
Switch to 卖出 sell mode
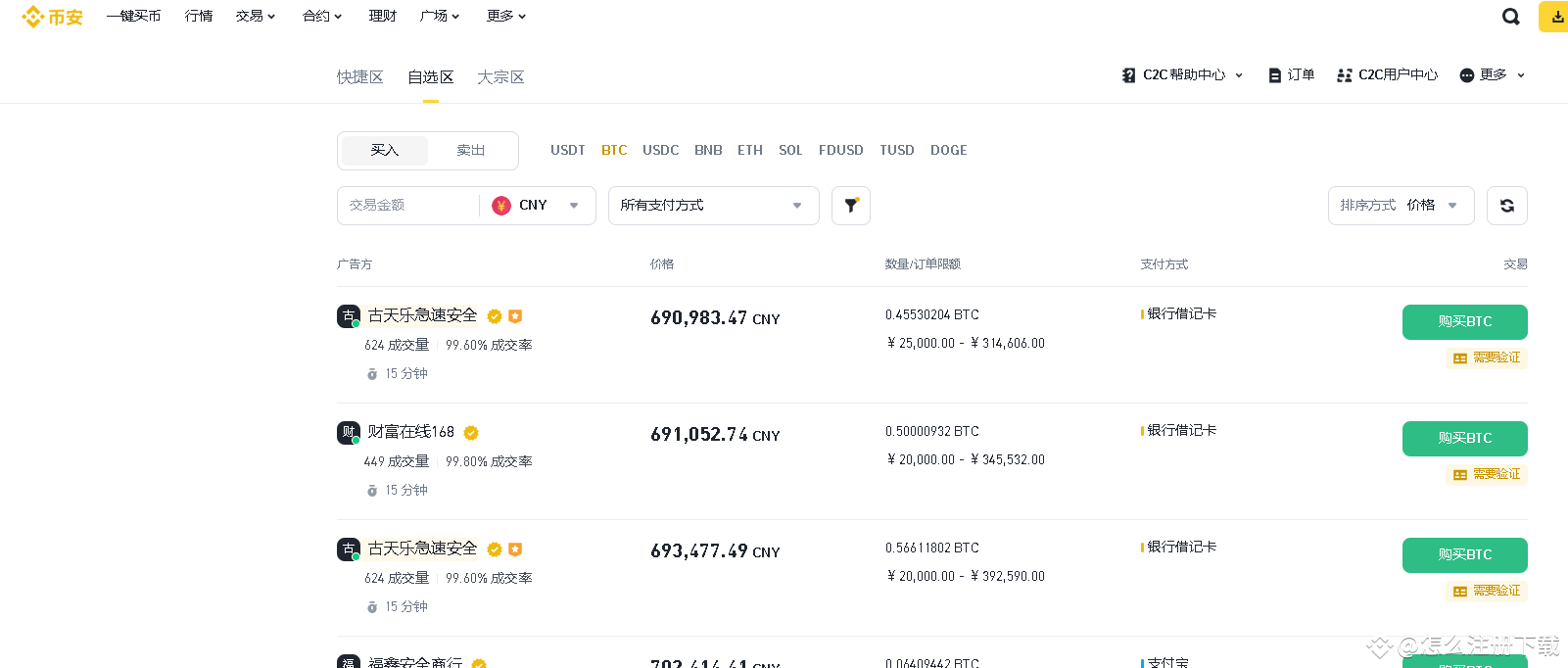pyautogui.click(x=471, y=151)
